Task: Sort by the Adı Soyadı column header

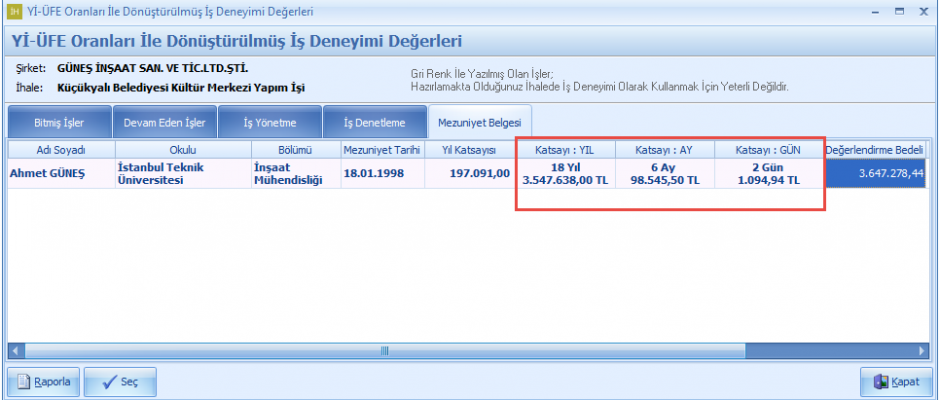Action: (x=62, y=150)
